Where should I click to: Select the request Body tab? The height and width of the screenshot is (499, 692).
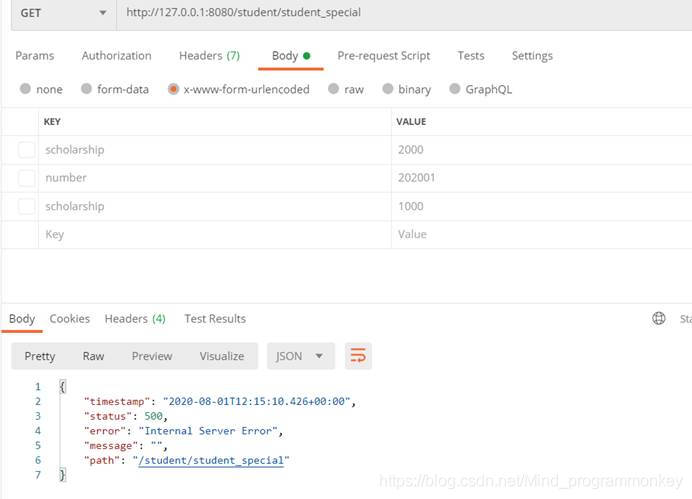291,56
